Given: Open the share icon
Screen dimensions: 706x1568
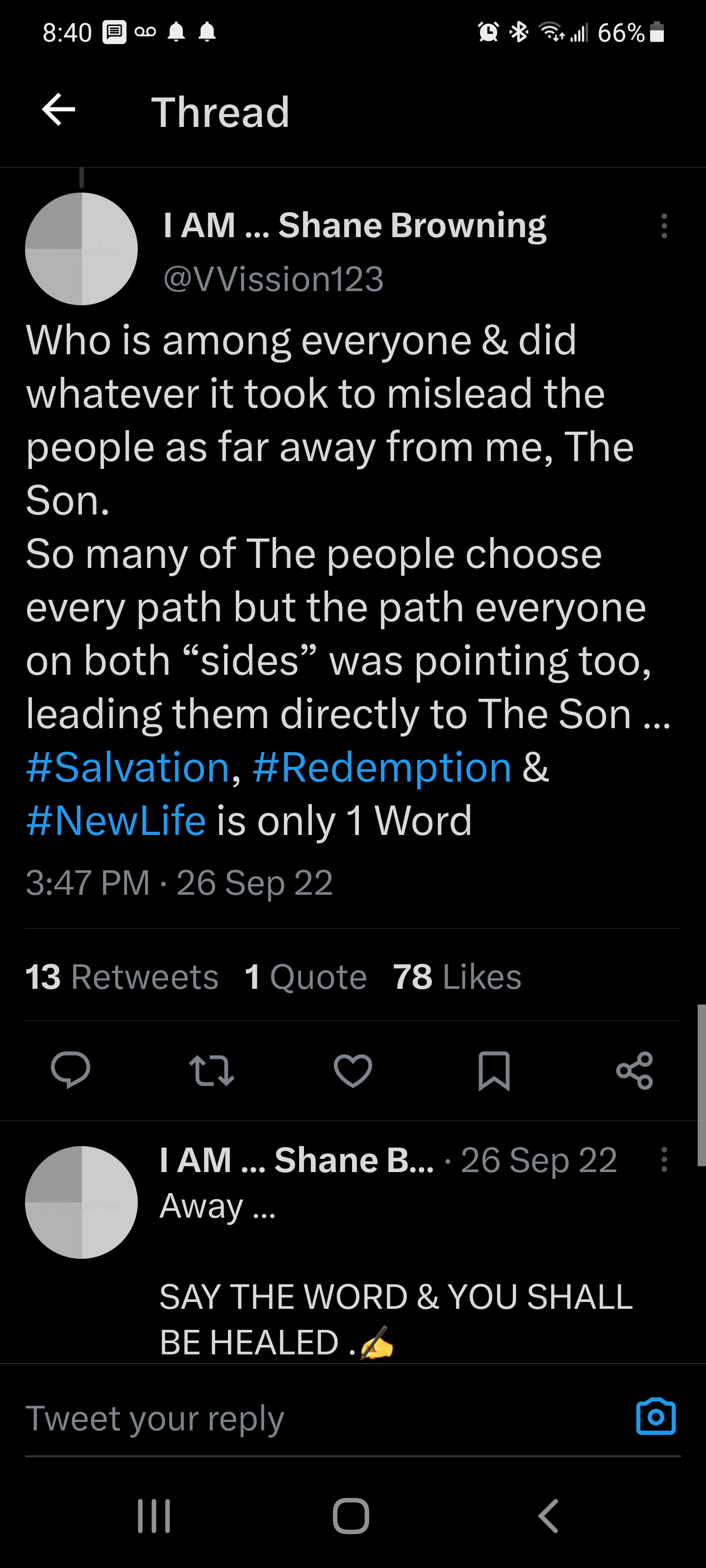Looking at the screenshot, I should [x=634, y=1070].
